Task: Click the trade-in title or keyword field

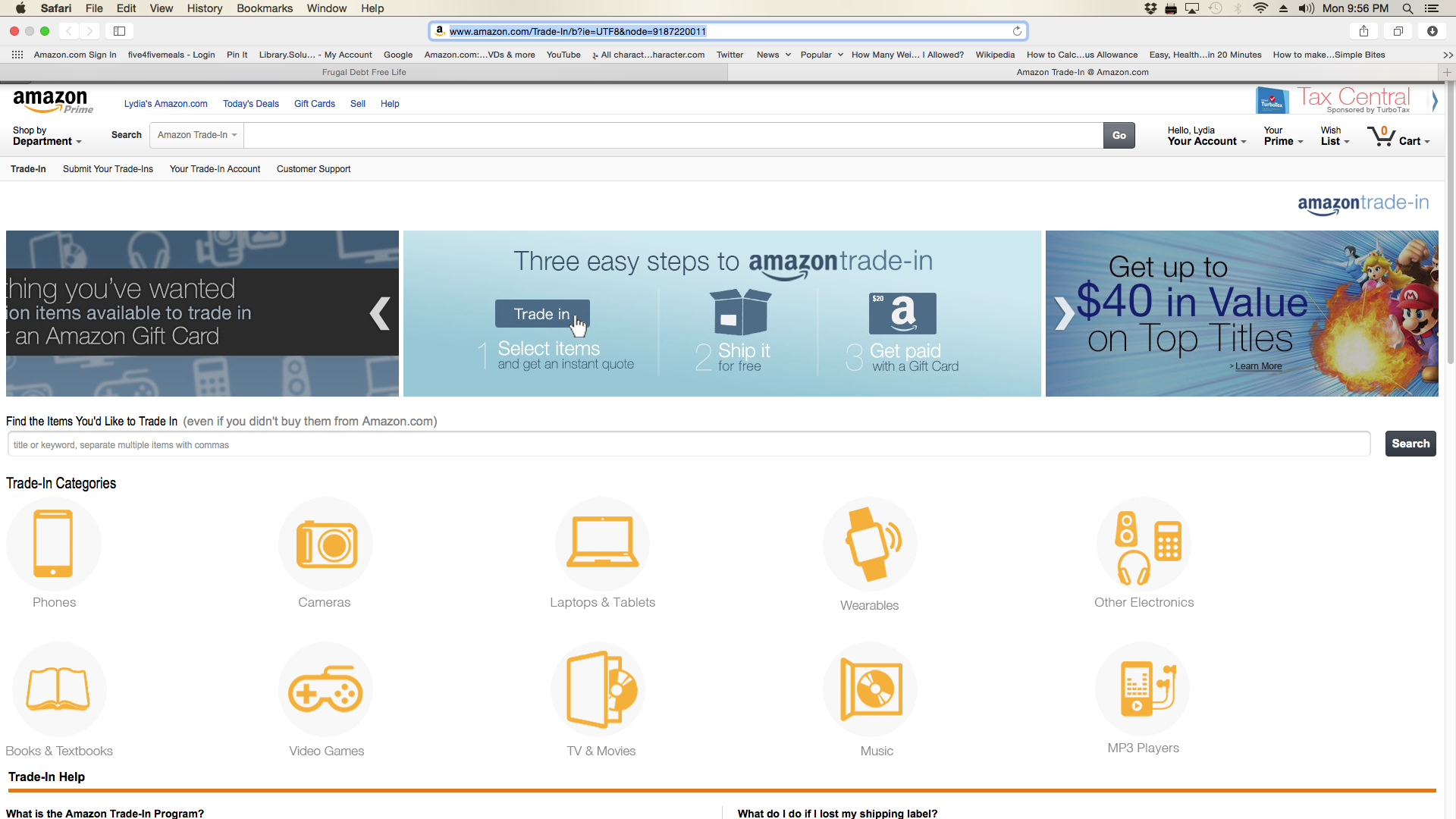Action: [x=688, y=445]
